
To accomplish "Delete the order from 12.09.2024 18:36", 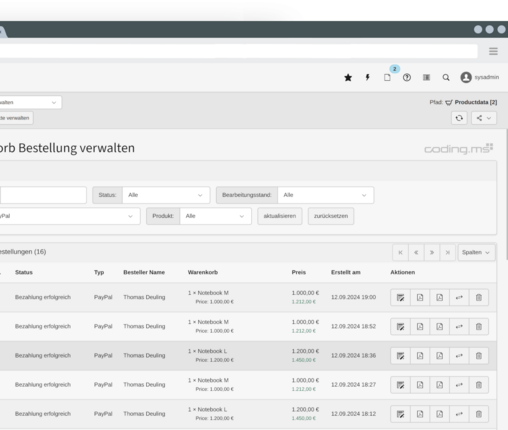I will [479, 356].
